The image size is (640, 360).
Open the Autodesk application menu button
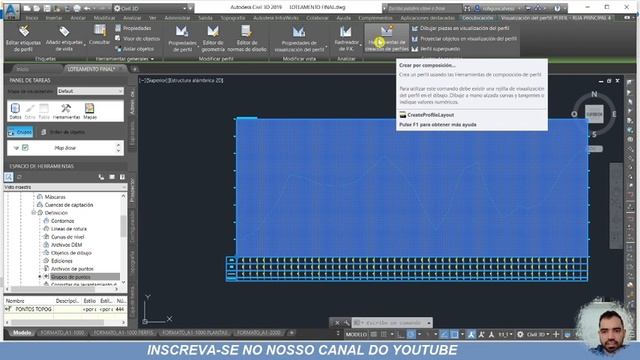(x=11, y=10)
